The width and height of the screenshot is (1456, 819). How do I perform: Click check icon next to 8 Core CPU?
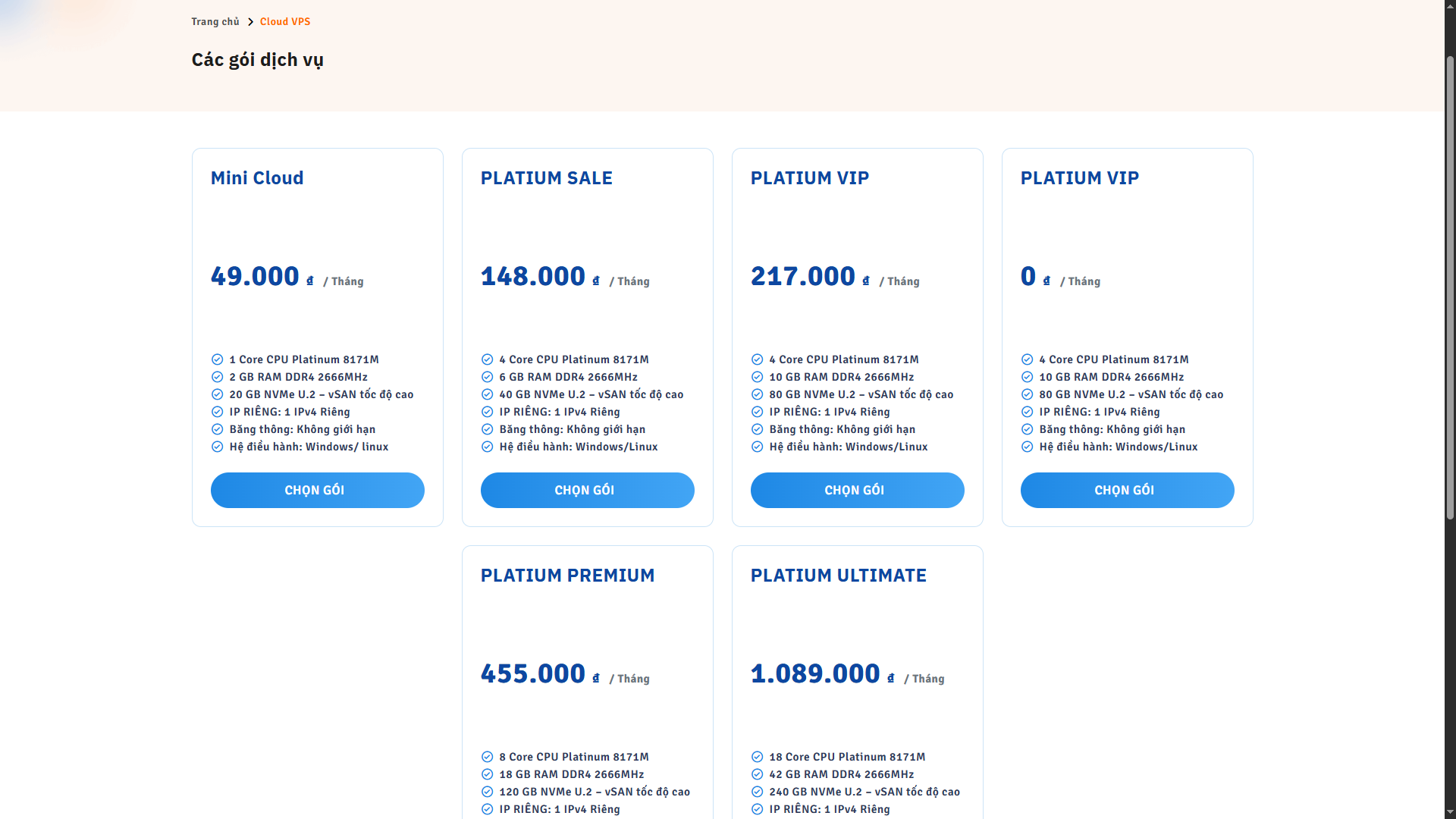(487, 757)
